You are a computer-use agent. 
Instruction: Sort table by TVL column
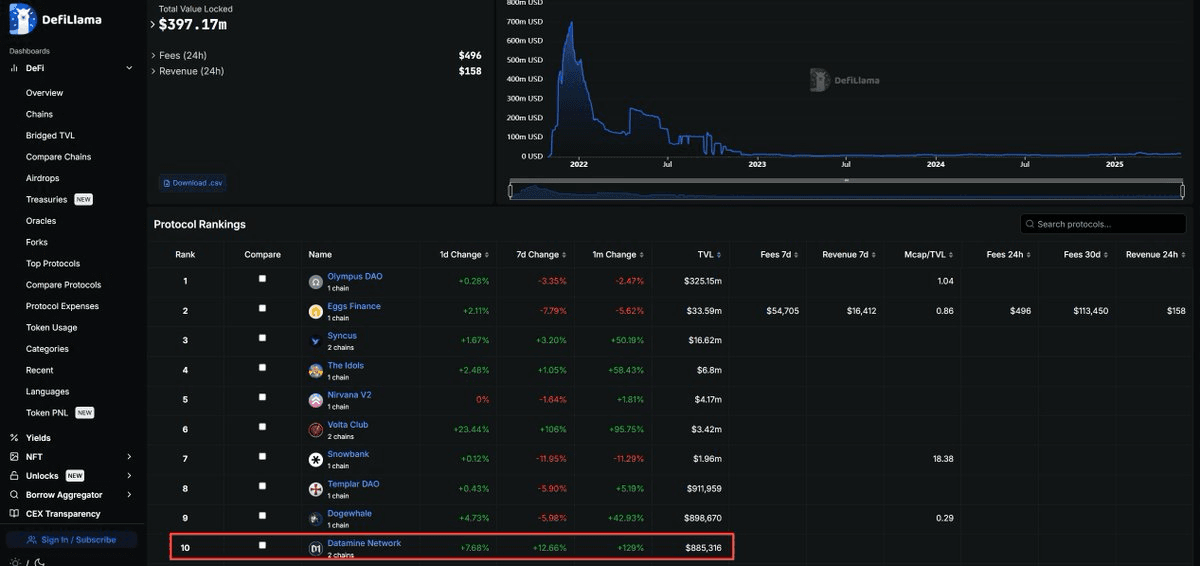(x=709, y=255)
